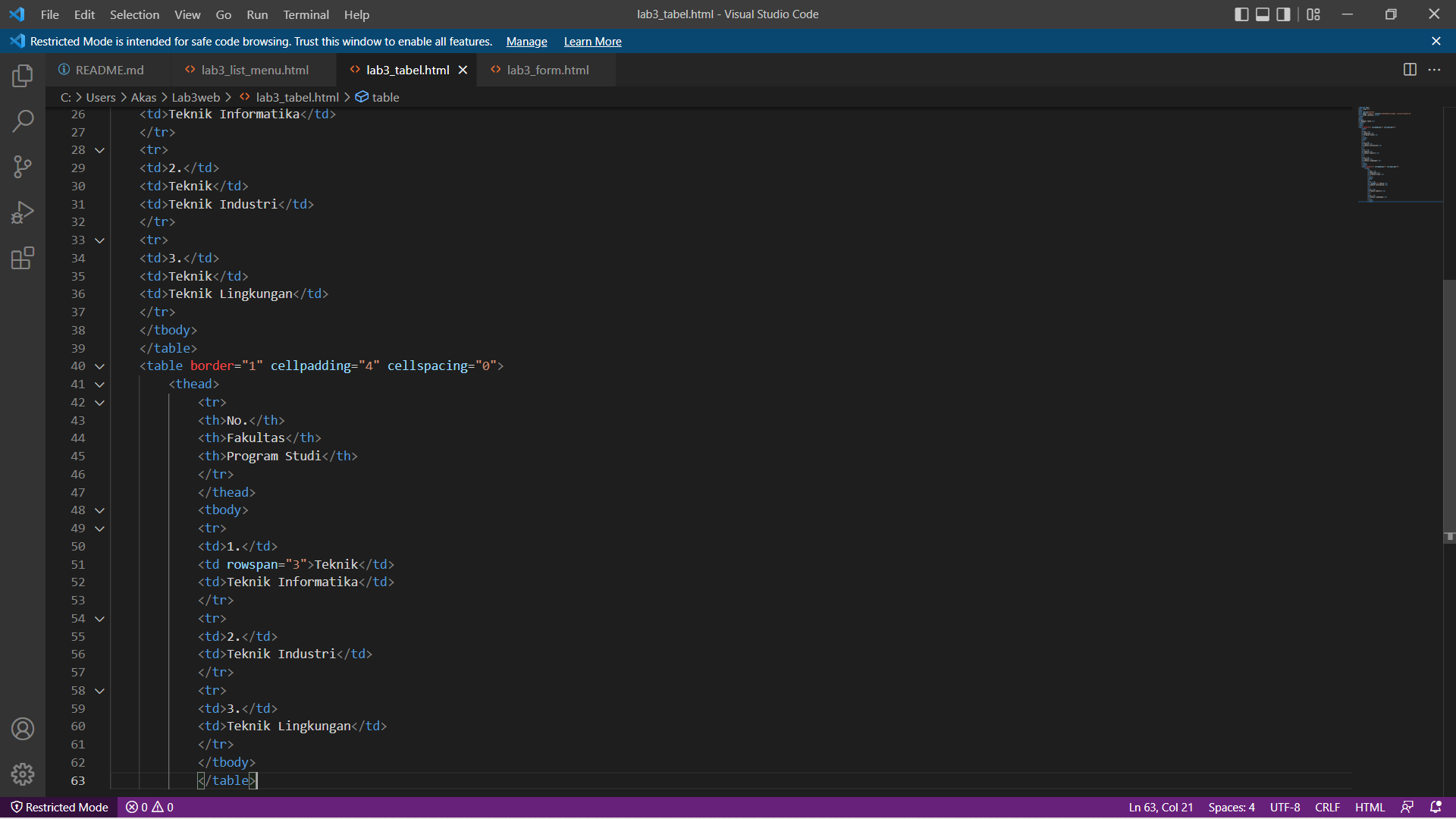Image resolution: width=1456 pixels, height=819 pixels.
Task: Toggle the primary sidebar visibility
Action: [x=1241, y=14]
